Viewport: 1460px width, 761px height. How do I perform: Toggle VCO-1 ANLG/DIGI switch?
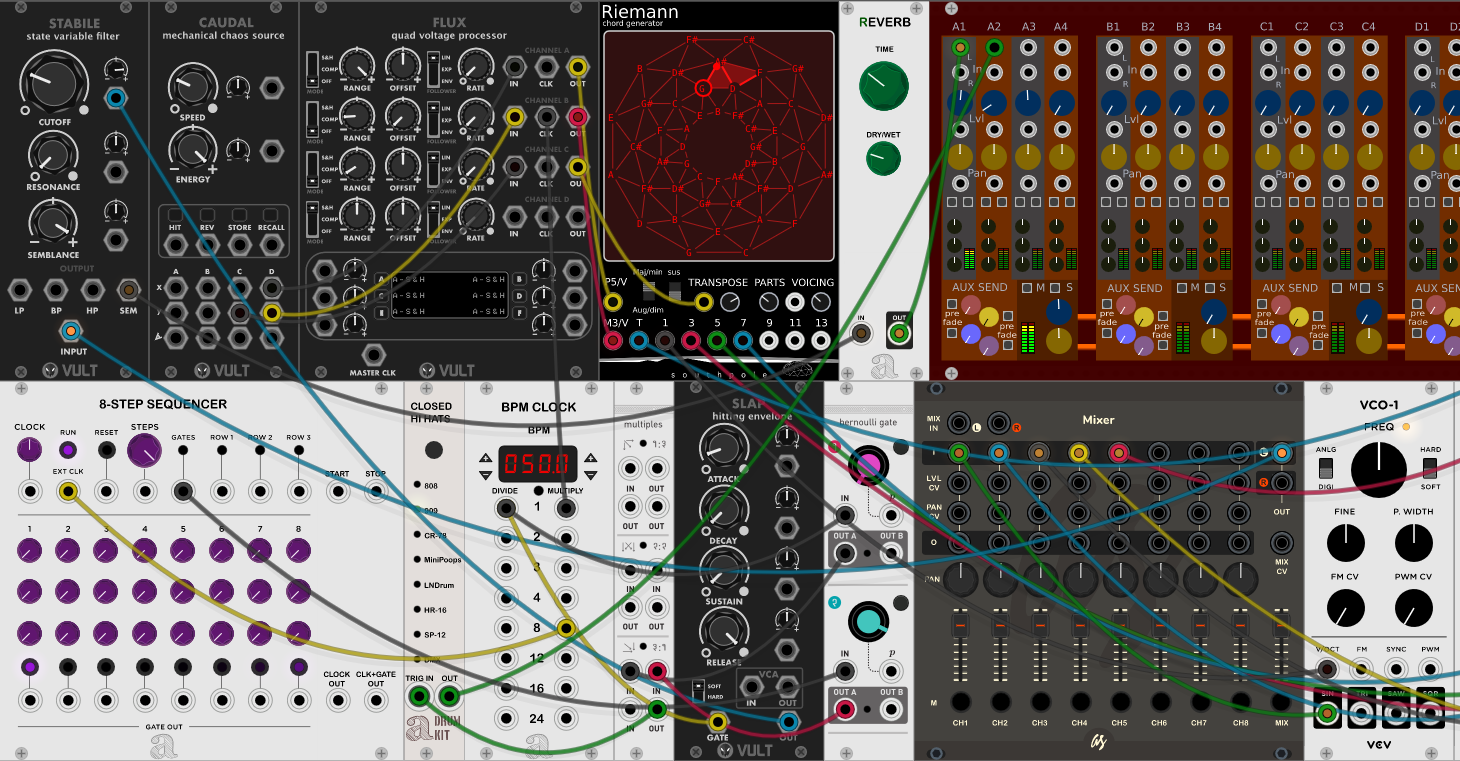tap(1327, 468)
